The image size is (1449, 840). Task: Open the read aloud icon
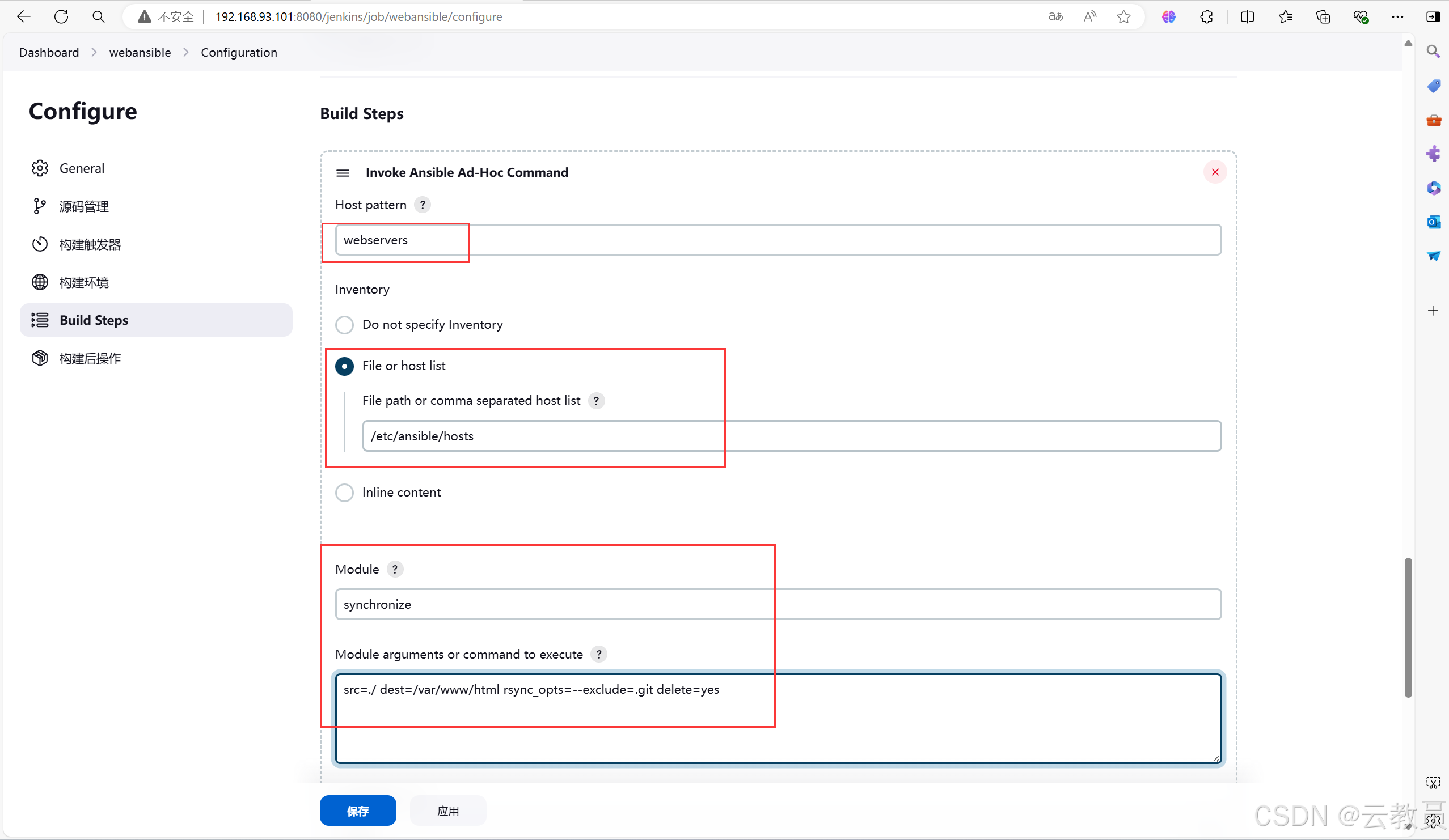click(x=1089, y=16)
